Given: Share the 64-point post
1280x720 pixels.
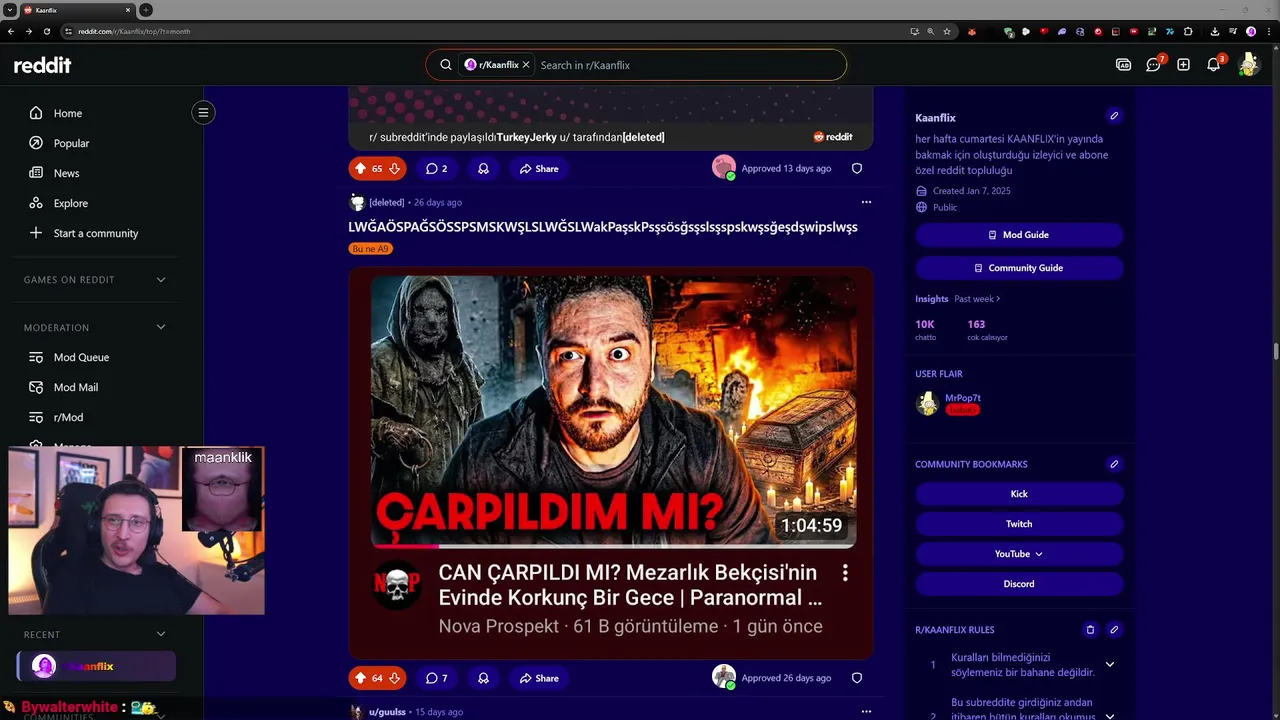Looking at the screenshot, I should click(539, 678).
